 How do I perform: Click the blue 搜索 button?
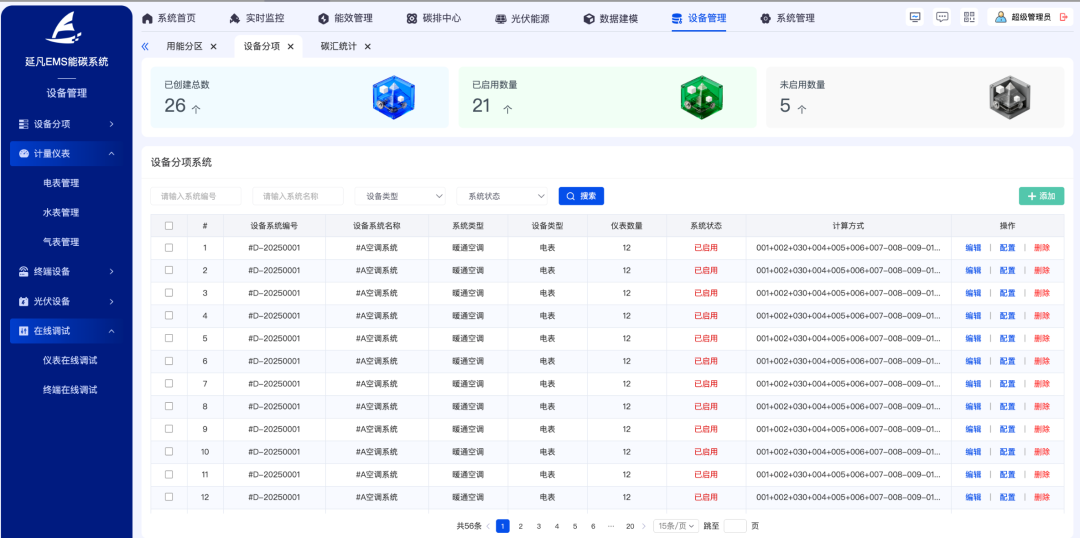[581, 196]
